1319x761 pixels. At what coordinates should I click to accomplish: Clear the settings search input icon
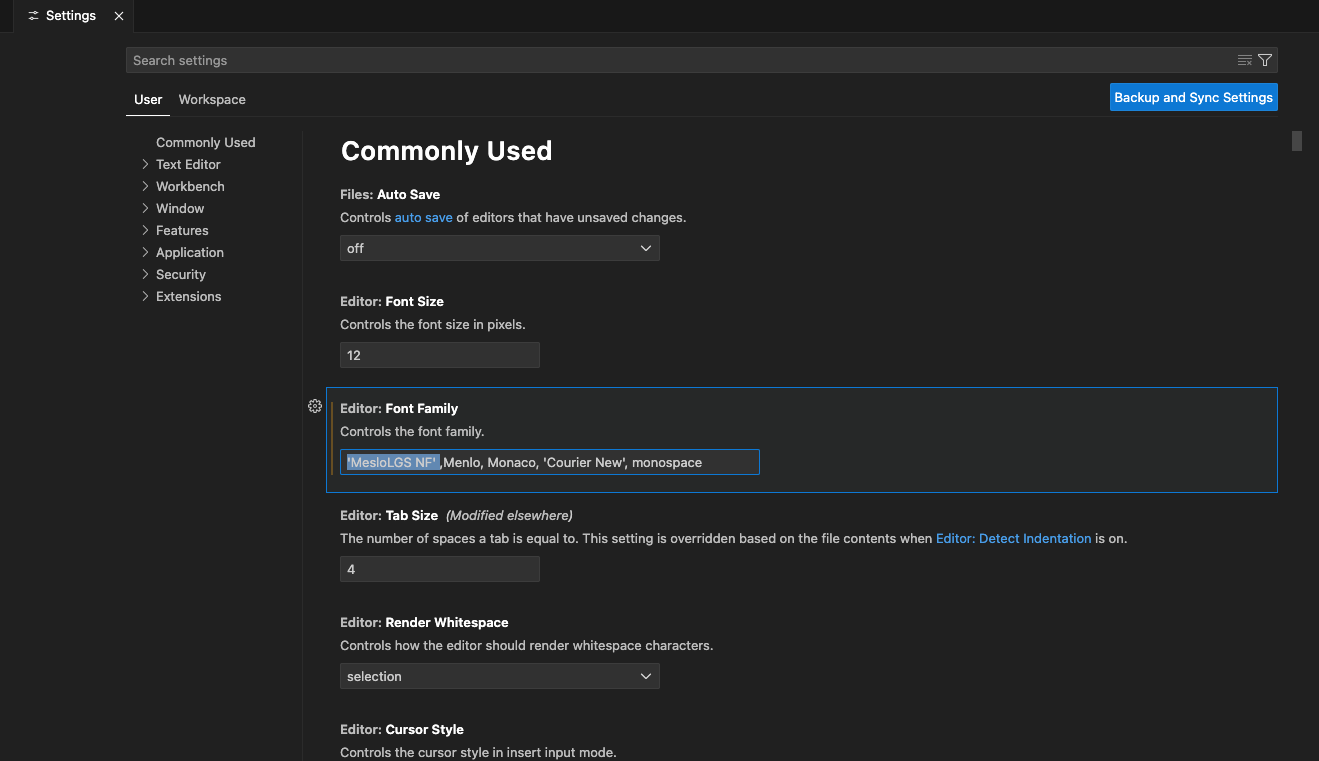pos(1245,60)
